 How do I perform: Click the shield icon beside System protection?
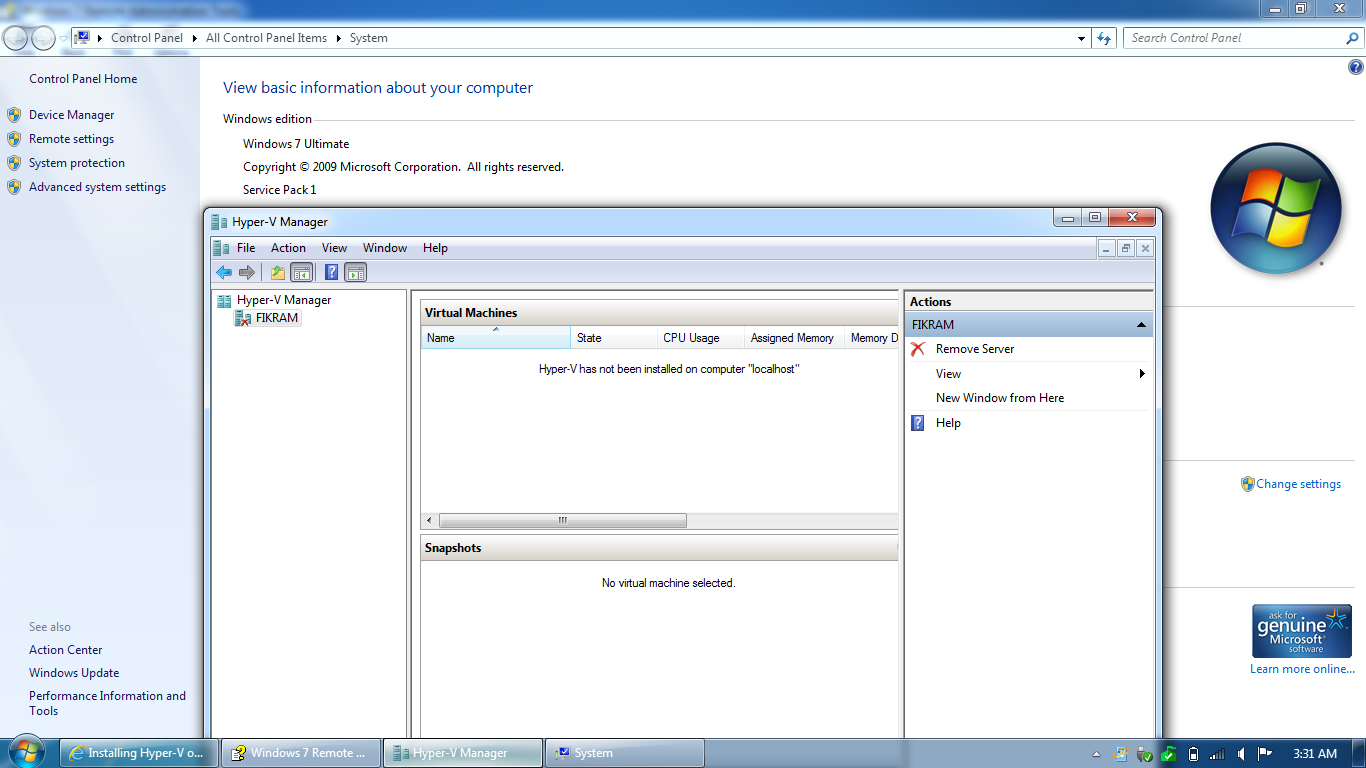[14, 163]
